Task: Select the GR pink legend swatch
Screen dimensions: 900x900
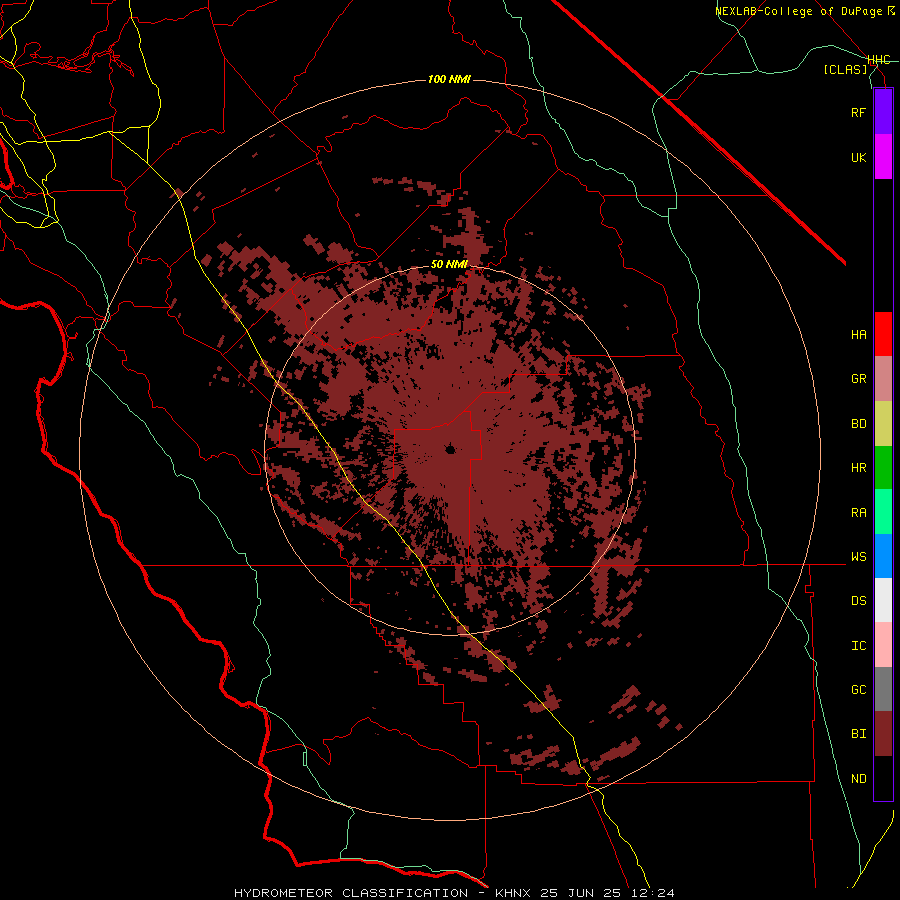Action: point(883,379)
